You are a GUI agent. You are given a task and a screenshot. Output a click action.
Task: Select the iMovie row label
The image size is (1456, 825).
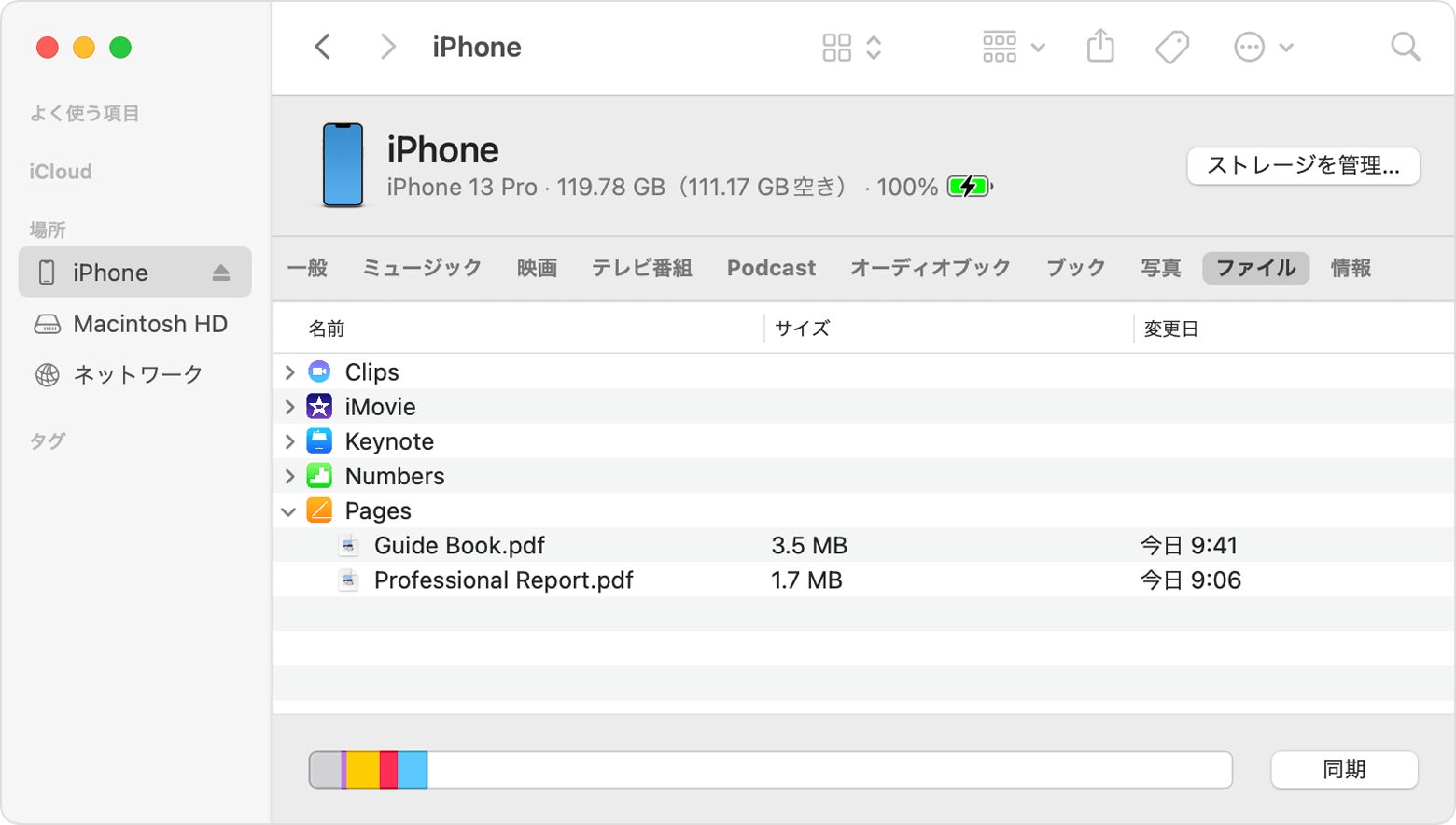tap(380, 407)
